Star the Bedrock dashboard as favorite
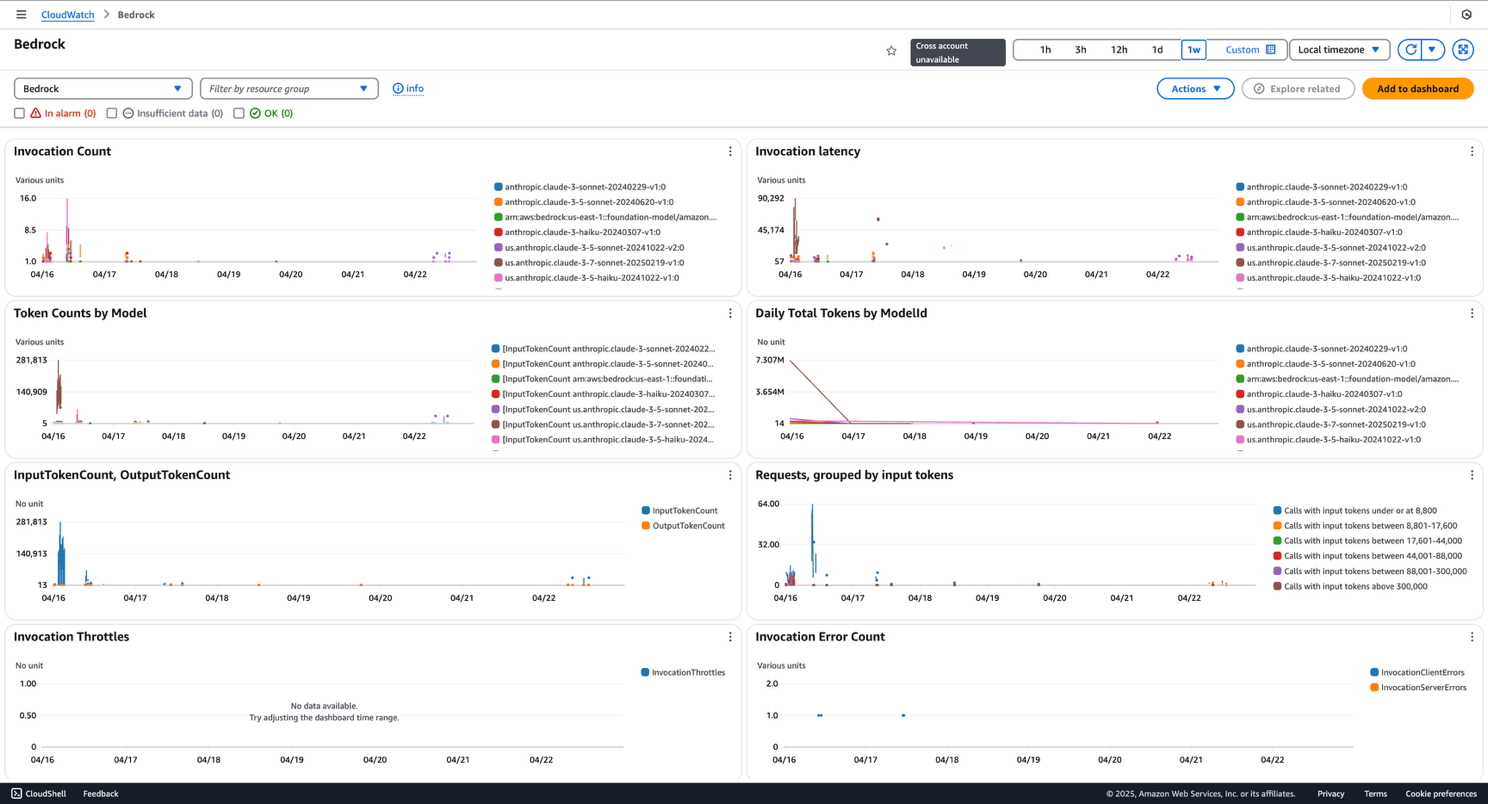Image resolution: width=1488 pixels, height=804 pixels. pos(891,49)
